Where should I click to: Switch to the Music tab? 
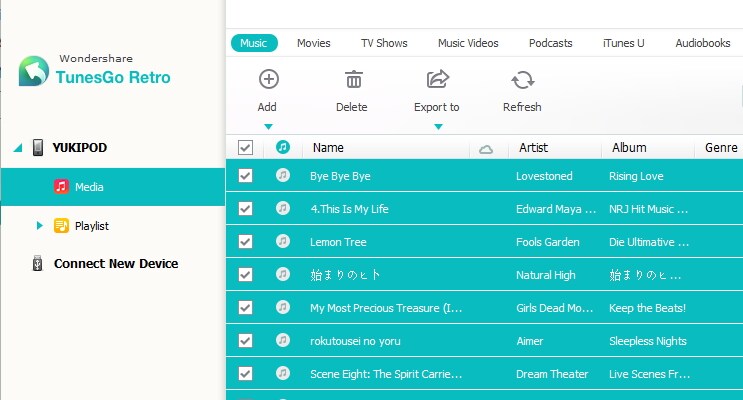tap(254, 43)
